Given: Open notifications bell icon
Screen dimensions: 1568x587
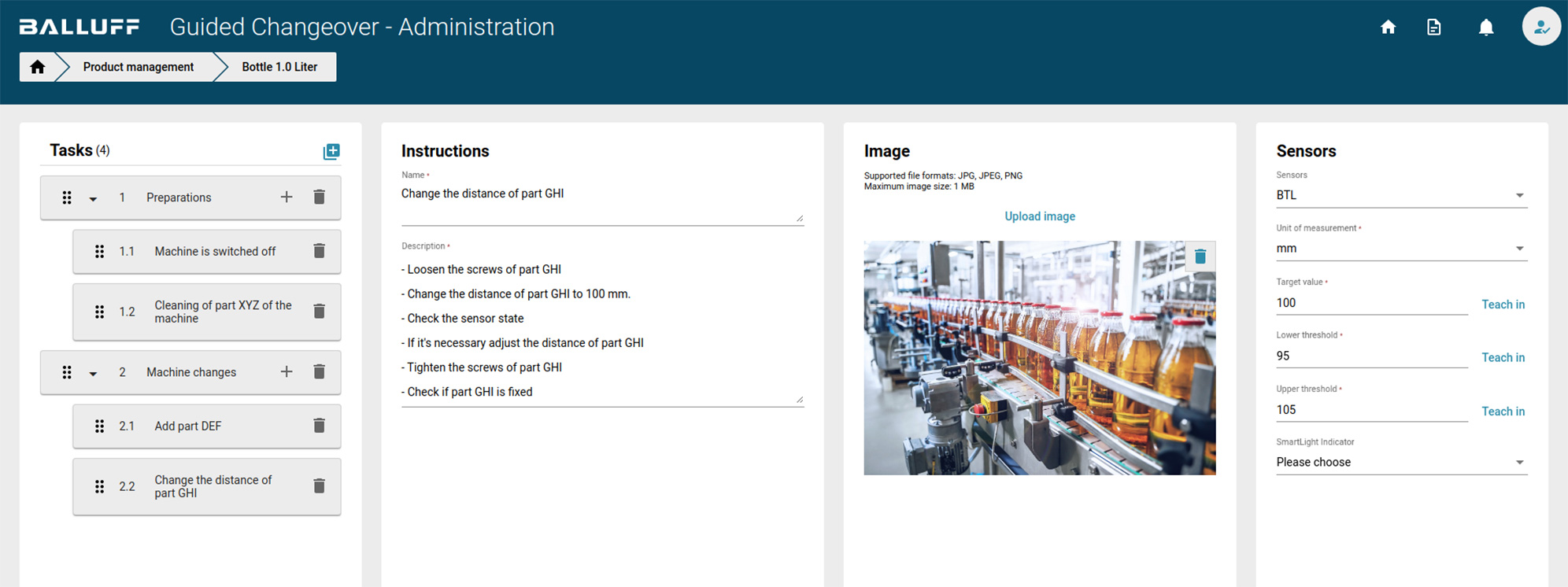Looking at the screenshot, I should point(1485,28).
